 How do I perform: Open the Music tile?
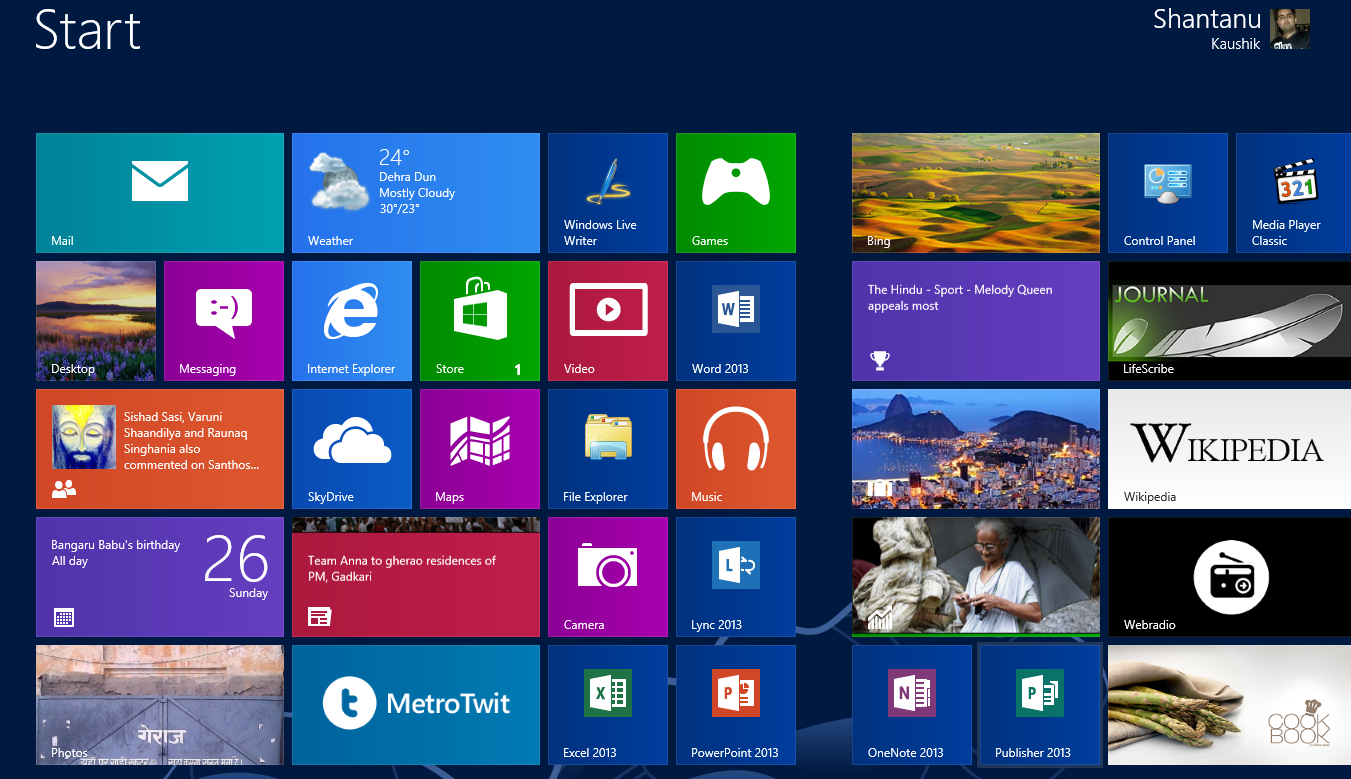click(736, 449)
